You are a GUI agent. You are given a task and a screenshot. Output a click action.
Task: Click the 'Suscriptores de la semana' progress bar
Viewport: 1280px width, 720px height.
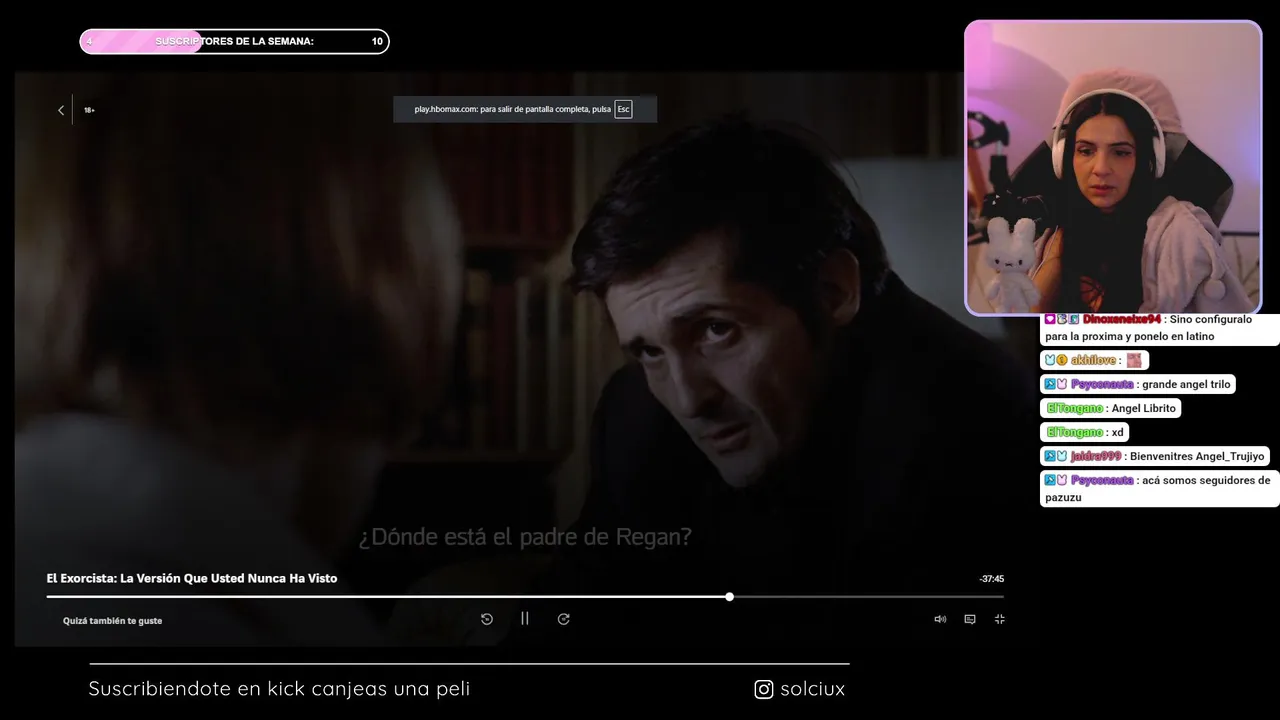234,41
